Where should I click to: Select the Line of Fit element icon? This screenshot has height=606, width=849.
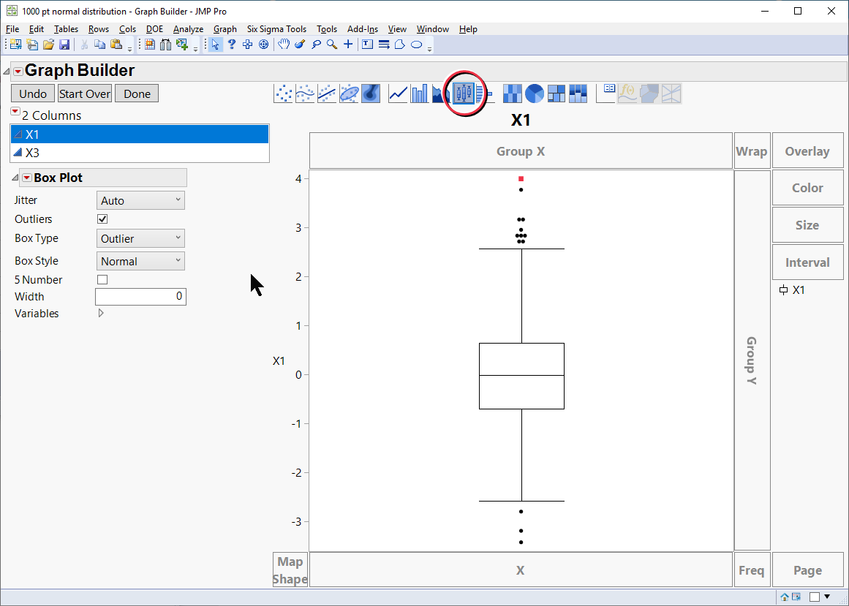pyautogui.click(x=326, y=94)
